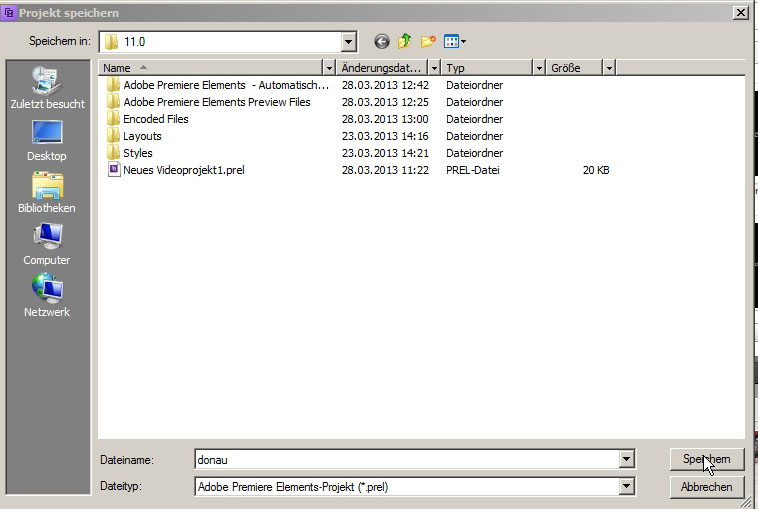Sort by Größe column header
The height and width of the screenshot is (509, 758).
click(574, 68)
